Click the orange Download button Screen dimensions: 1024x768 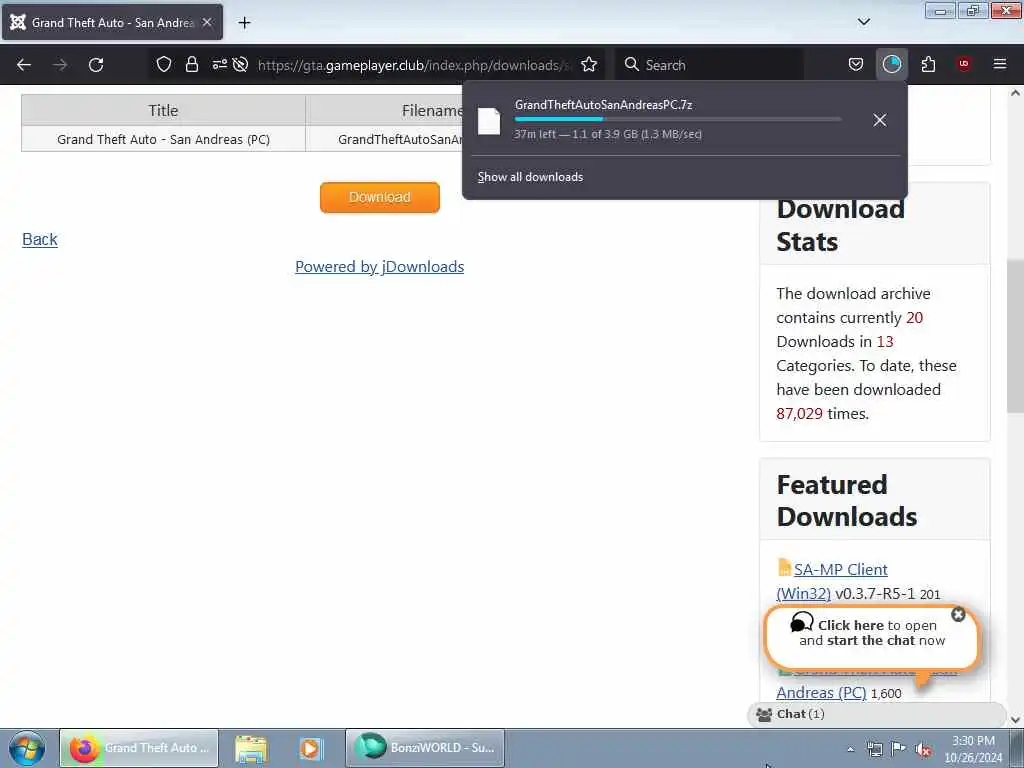tap(379, 197)
